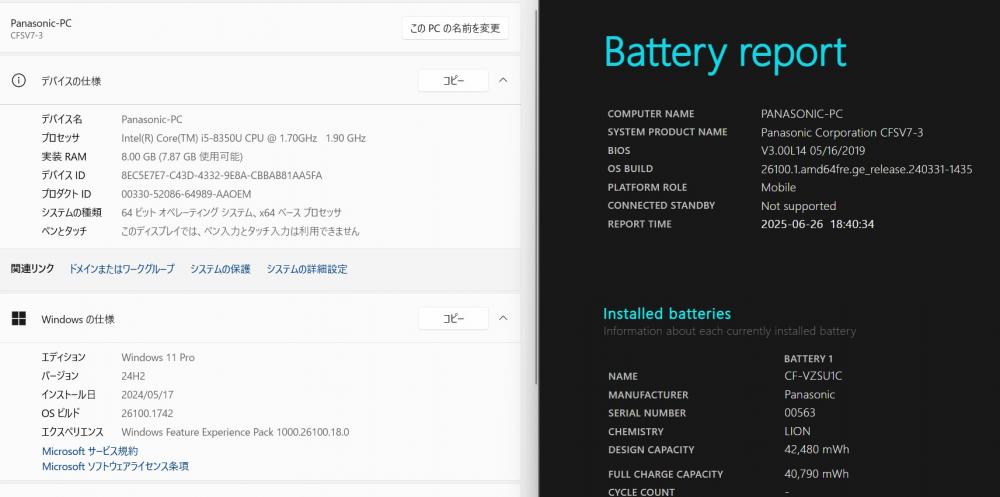Select the デバイス名 value Panasonic-PC
Viewport: 1000px width, 497px height.
(x=151, y=119)
